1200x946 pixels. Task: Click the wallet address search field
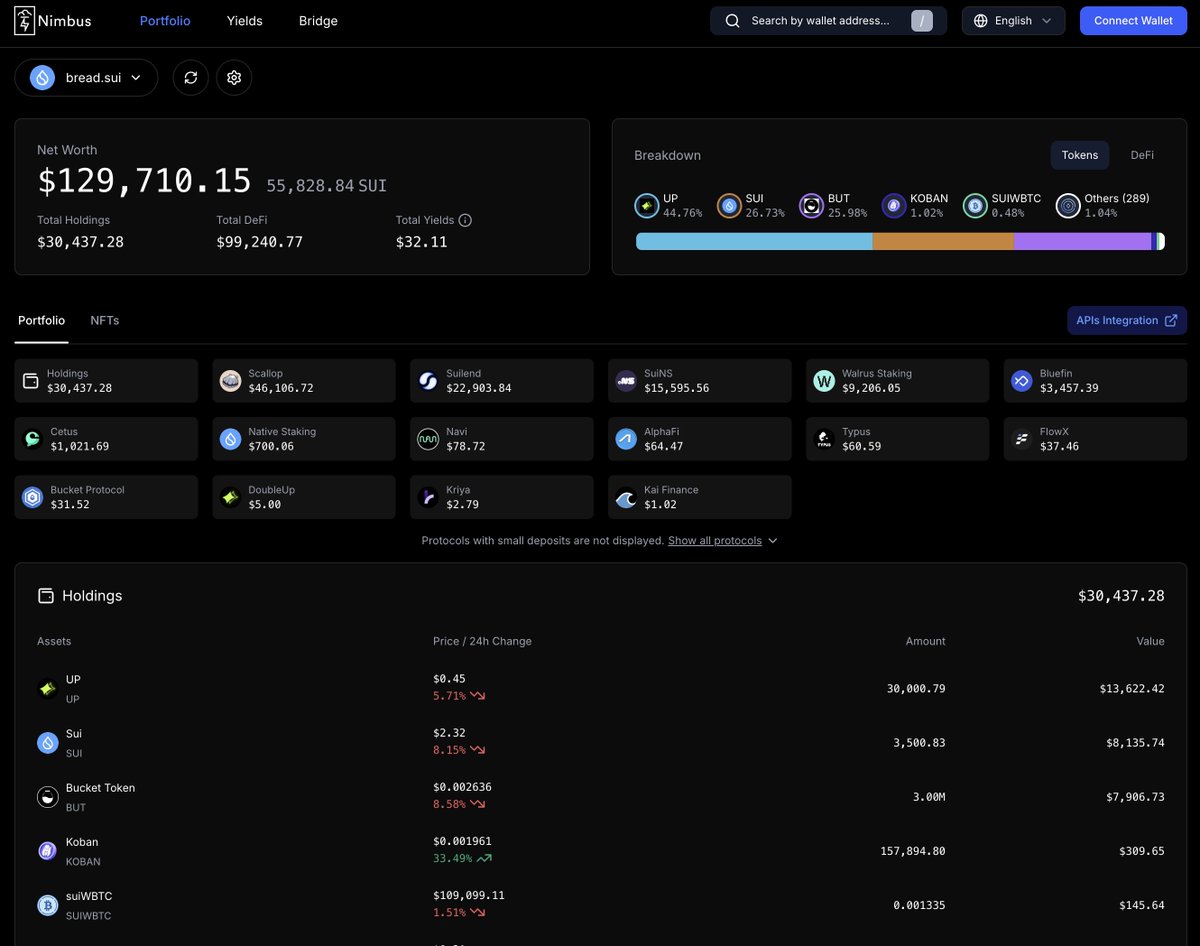point(828,20)
